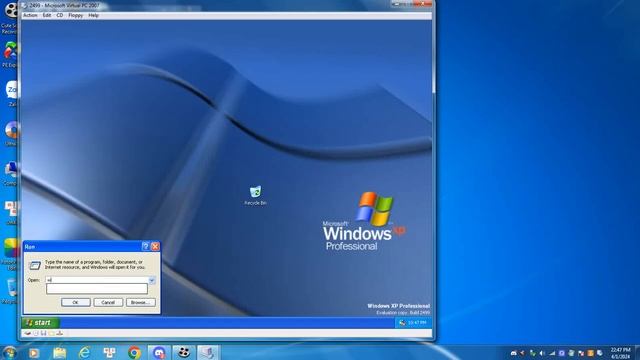Click the network signal tray icon
The width and height of the screenshot is (640, 360).
pyautogui.click(x=552, y=353)
